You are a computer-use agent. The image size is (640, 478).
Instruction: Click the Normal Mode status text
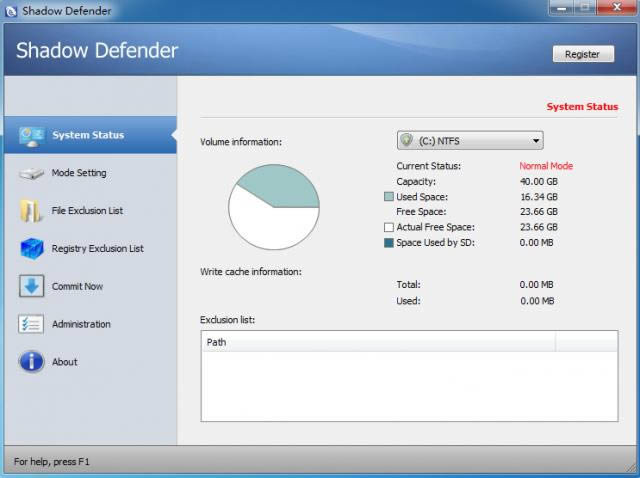coord(546,166)
